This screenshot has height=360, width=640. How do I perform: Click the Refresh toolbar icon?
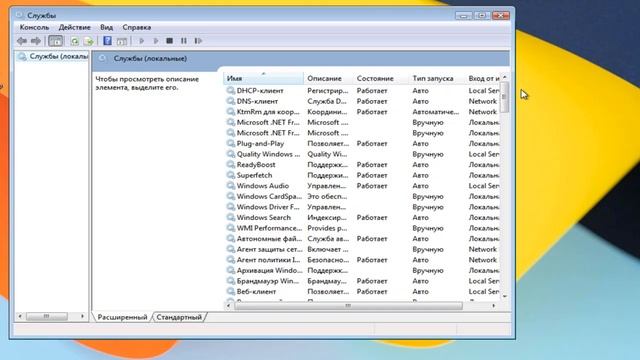pyautogui.click(x=74, y=41)
